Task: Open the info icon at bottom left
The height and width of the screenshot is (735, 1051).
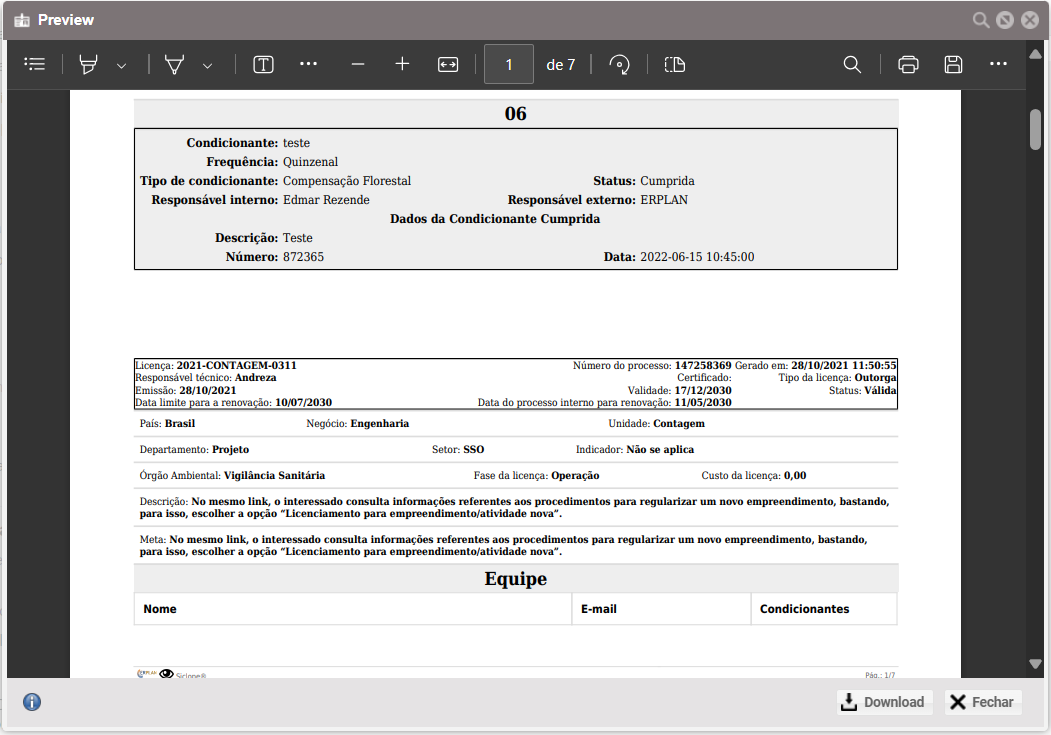Action: coord(32,701)
